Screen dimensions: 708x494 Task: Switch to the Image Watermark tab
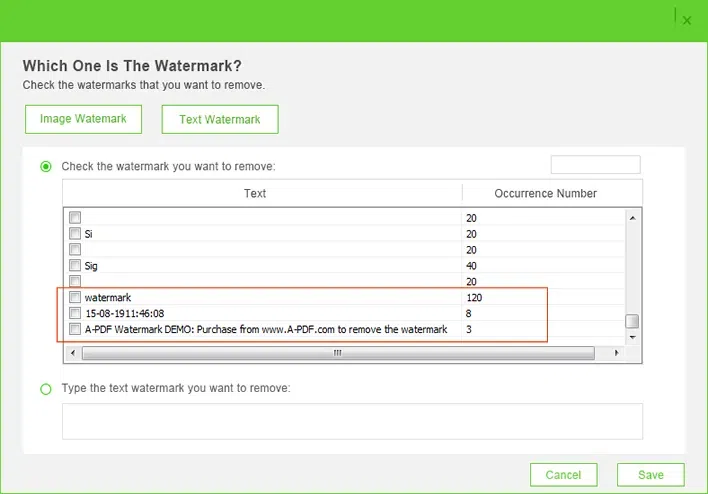tap(83, 119)
